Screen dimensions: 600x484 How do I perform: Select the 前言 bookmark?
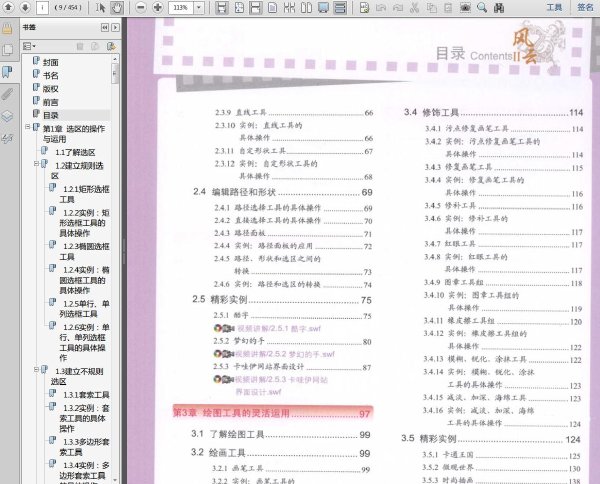pyautogui.click(x=51, y=102)
